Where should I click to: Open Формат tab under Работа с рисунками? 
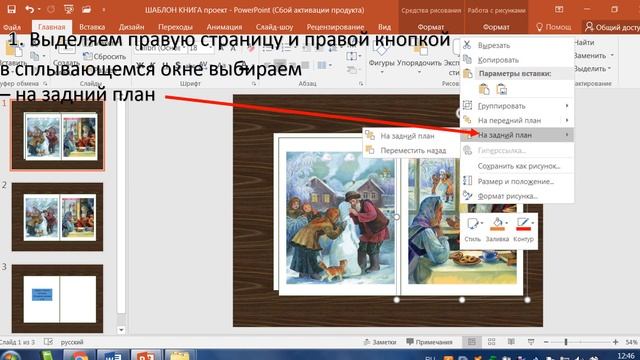(x=496, y=27)
